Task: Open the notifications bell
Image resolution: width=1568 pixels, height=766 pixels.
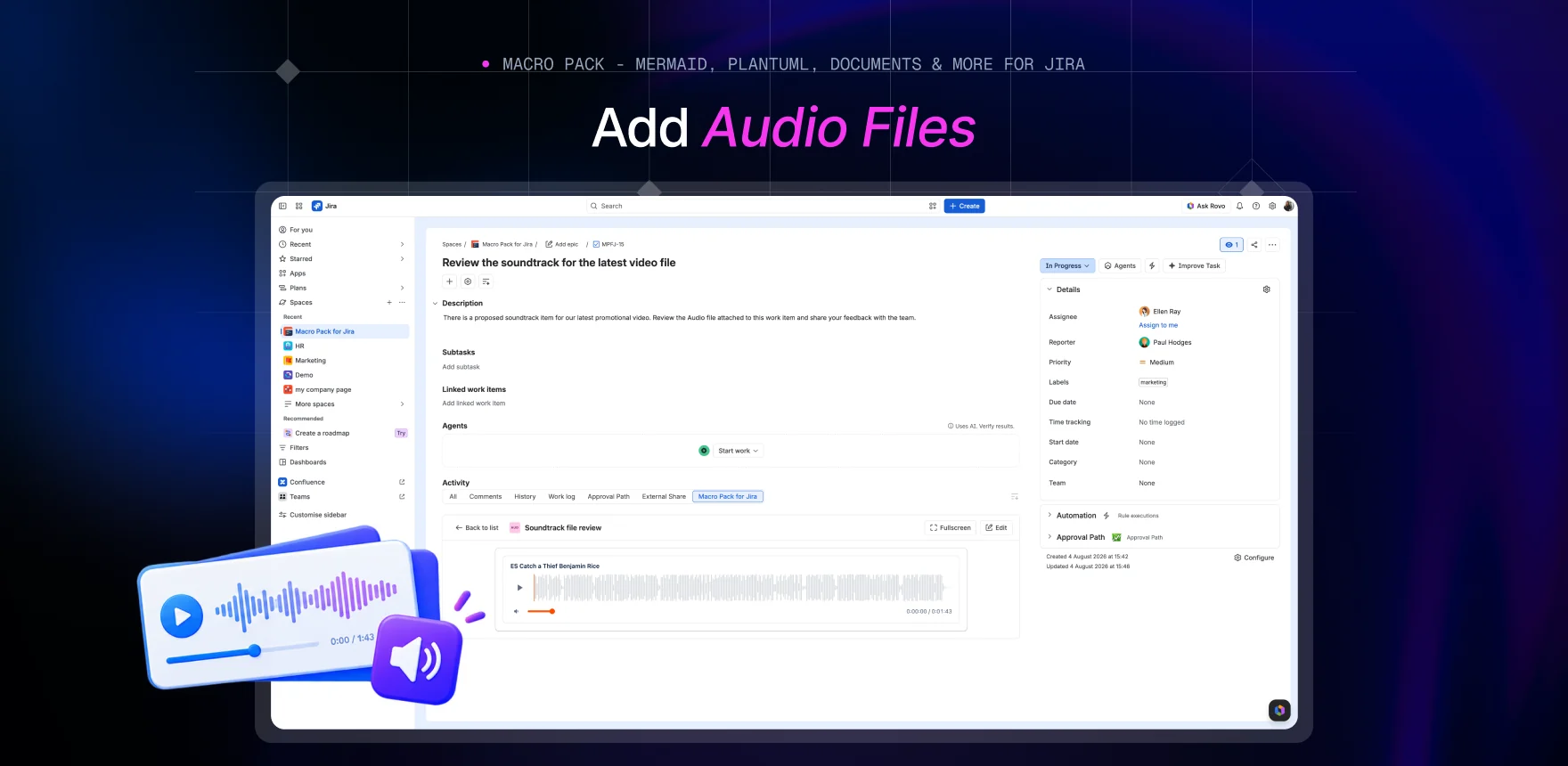Action: (1239, 206)
